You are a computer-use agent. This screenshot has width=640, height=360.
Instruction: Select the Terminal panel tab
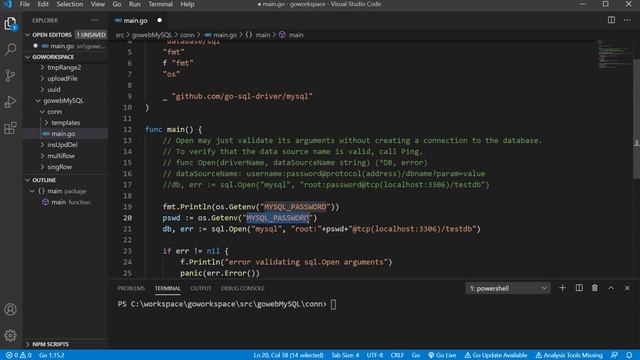[x=167, y=288]
